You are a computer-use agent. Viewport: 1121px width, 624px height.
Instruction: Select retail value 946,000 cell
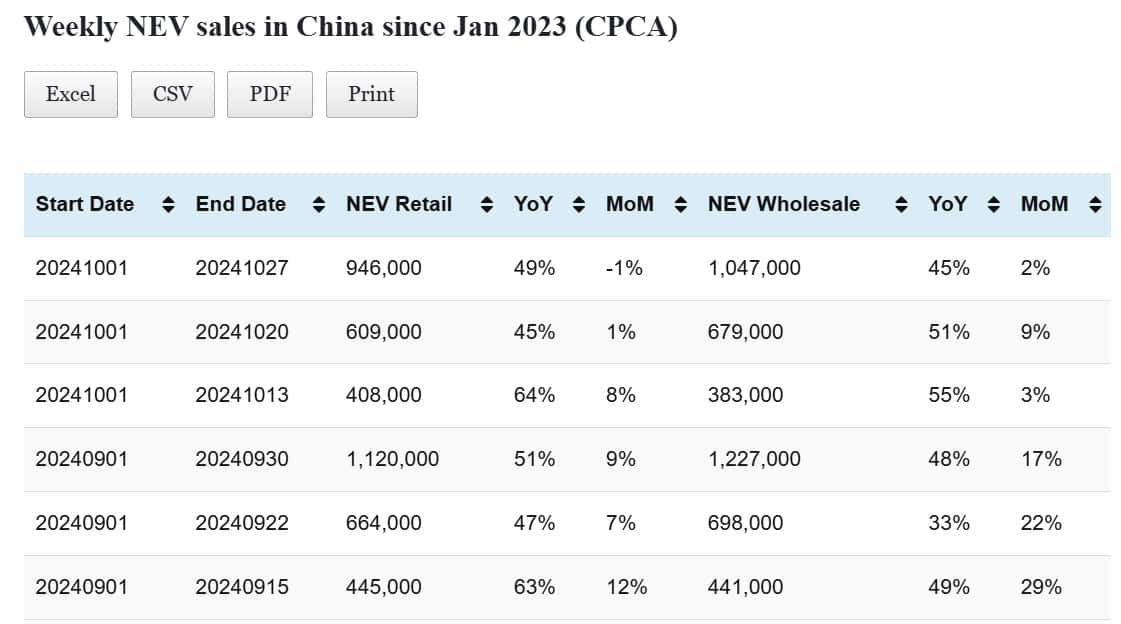(384, 268)
